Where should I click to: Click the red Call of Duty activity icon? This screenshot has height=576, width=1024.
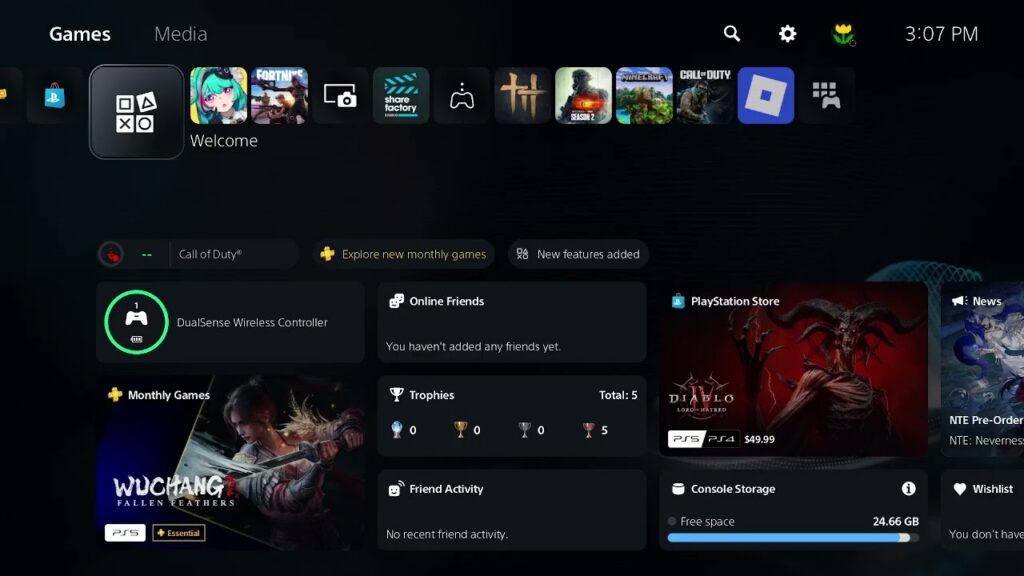pyautogui.click(x=112, y=254)
